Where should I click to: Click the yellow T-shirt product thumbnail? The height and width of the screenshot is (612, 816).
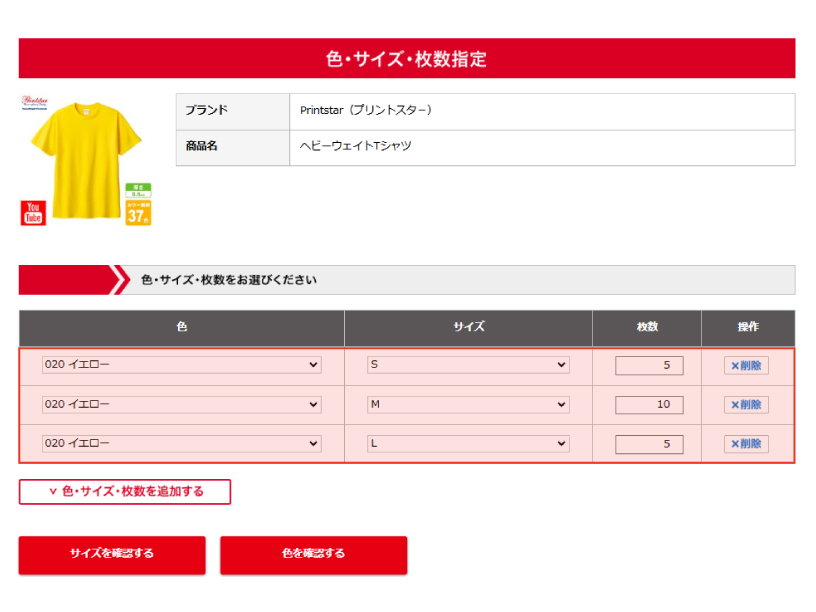tap(84, 160)
